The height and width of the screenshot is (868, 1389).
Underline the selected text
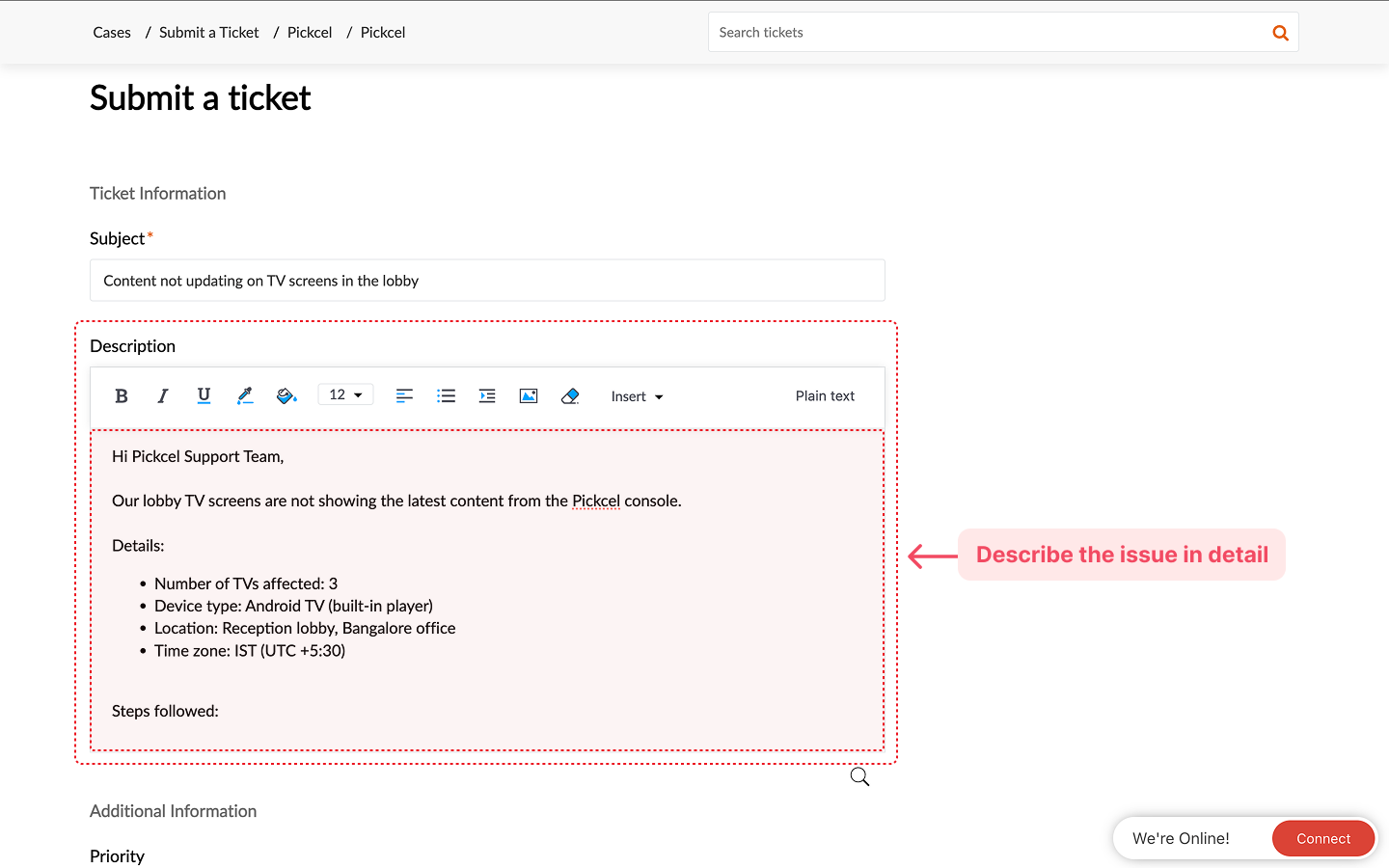(204, 395)
